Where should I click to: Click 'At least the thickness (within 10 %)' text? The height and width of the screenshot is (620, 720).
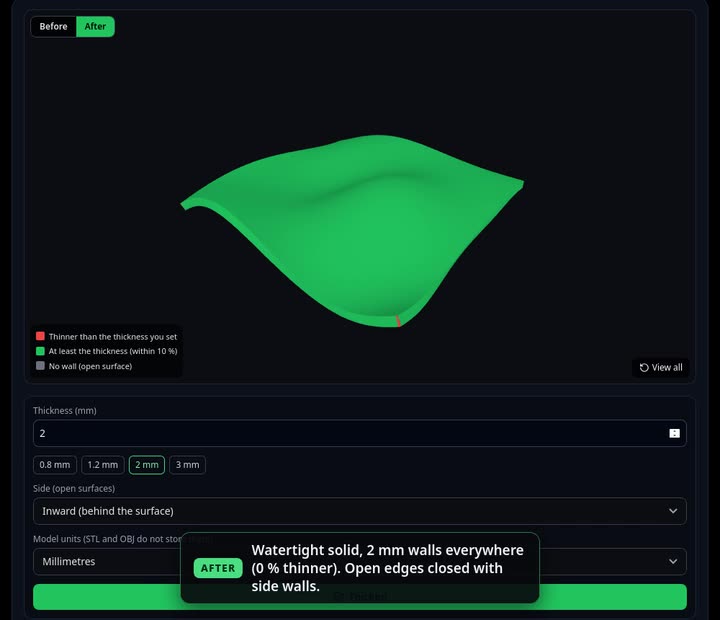(113, 351)
